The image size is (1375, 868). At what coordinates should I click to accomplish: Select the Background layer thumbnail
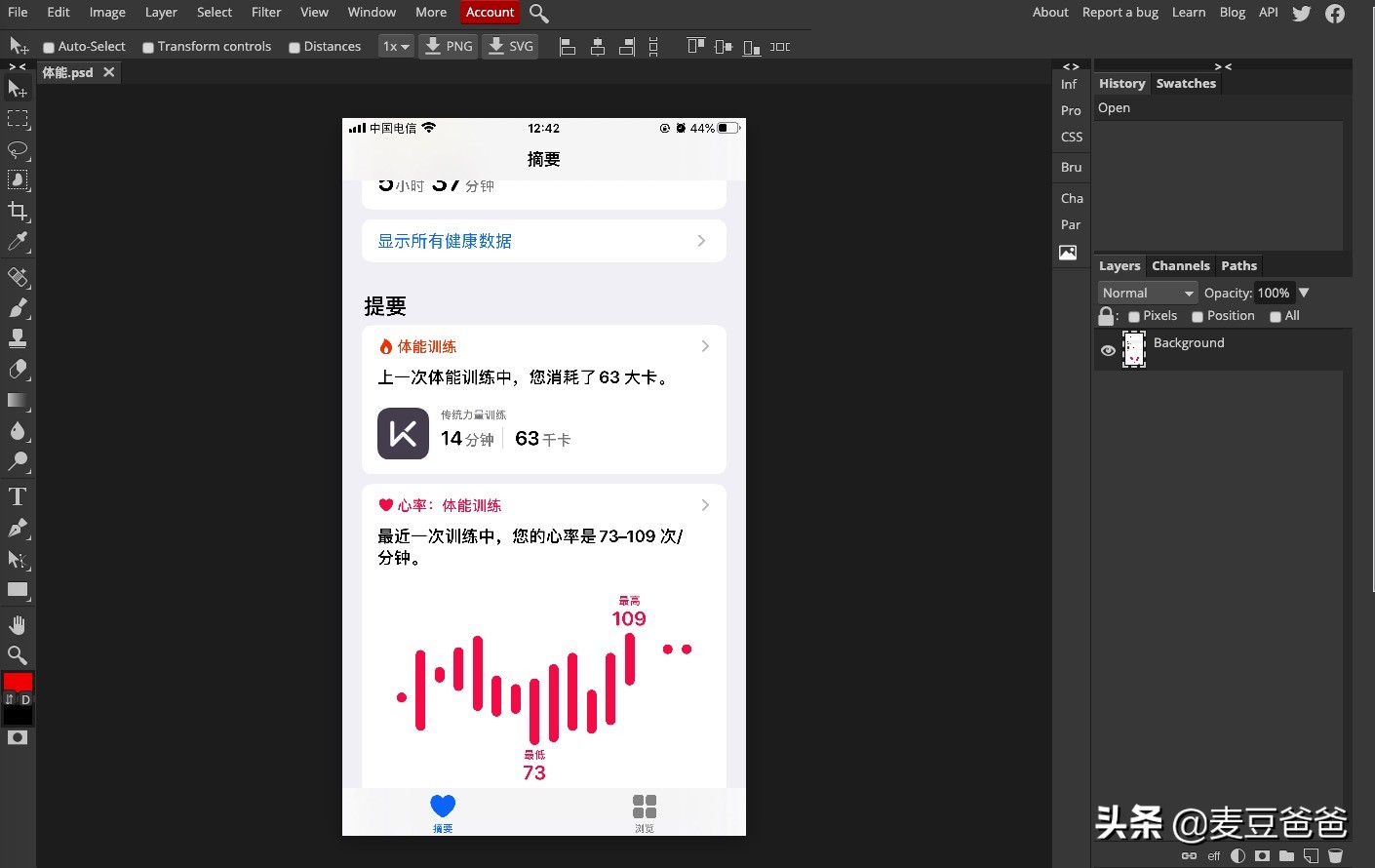pos(1134,349)
